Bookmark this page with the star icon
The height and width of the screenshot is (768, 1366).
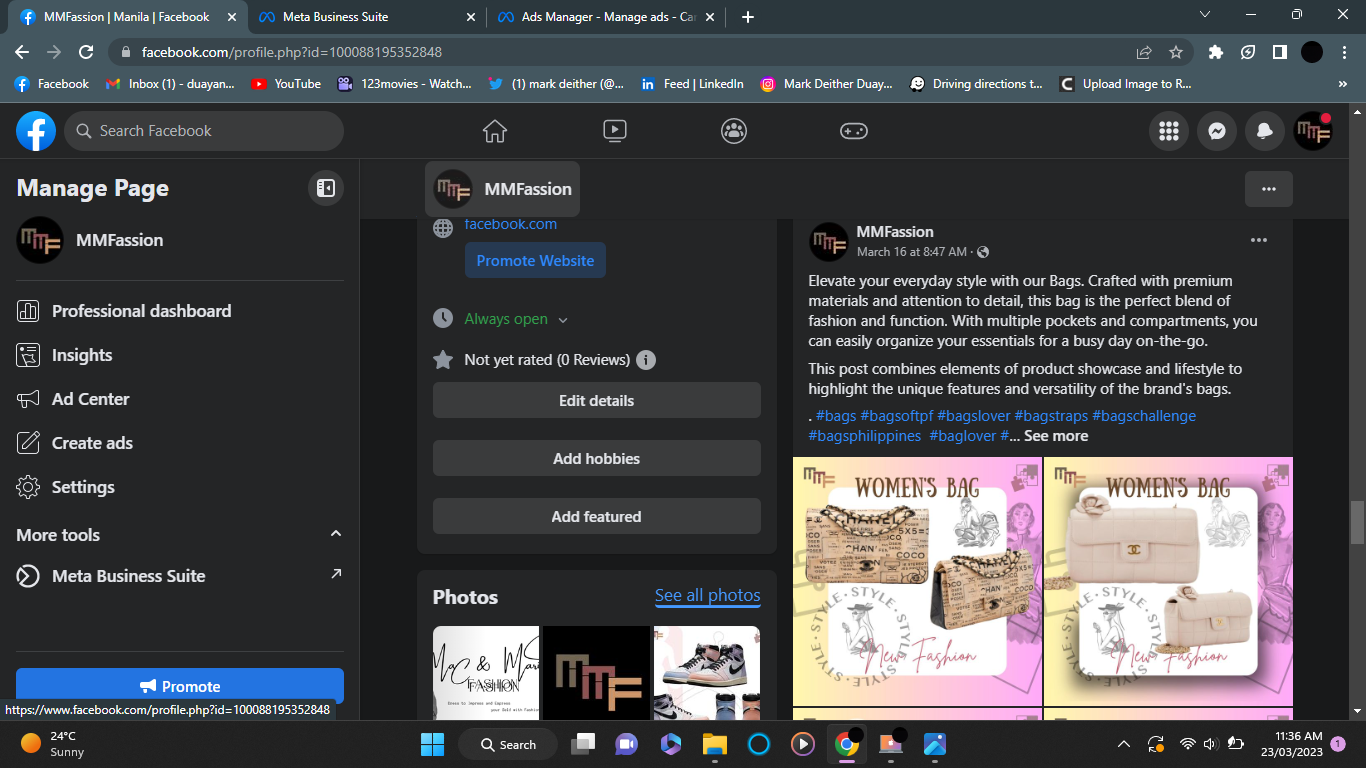coord(1176,52)
